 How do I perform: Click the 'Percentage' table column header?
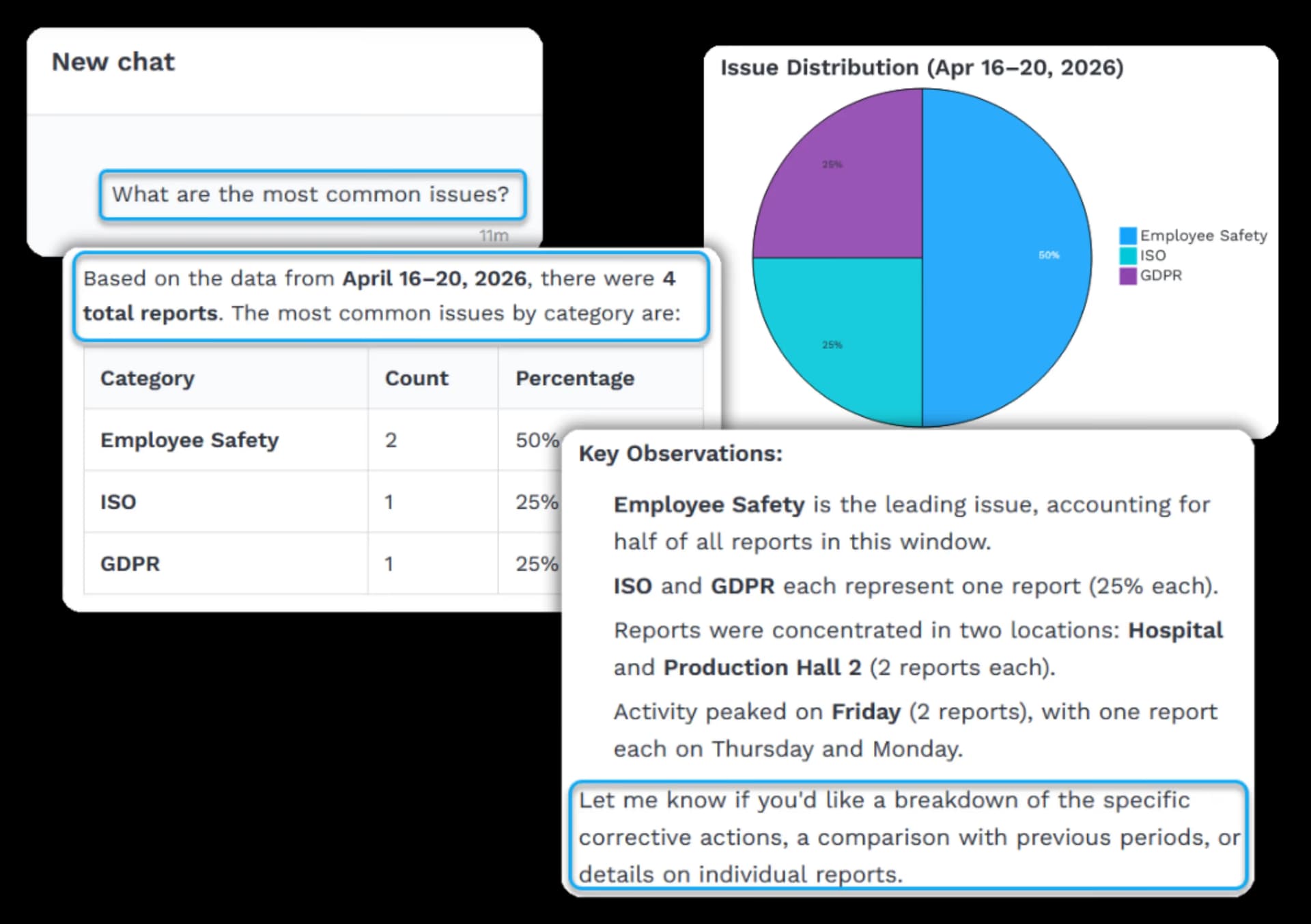pos(575,378)
